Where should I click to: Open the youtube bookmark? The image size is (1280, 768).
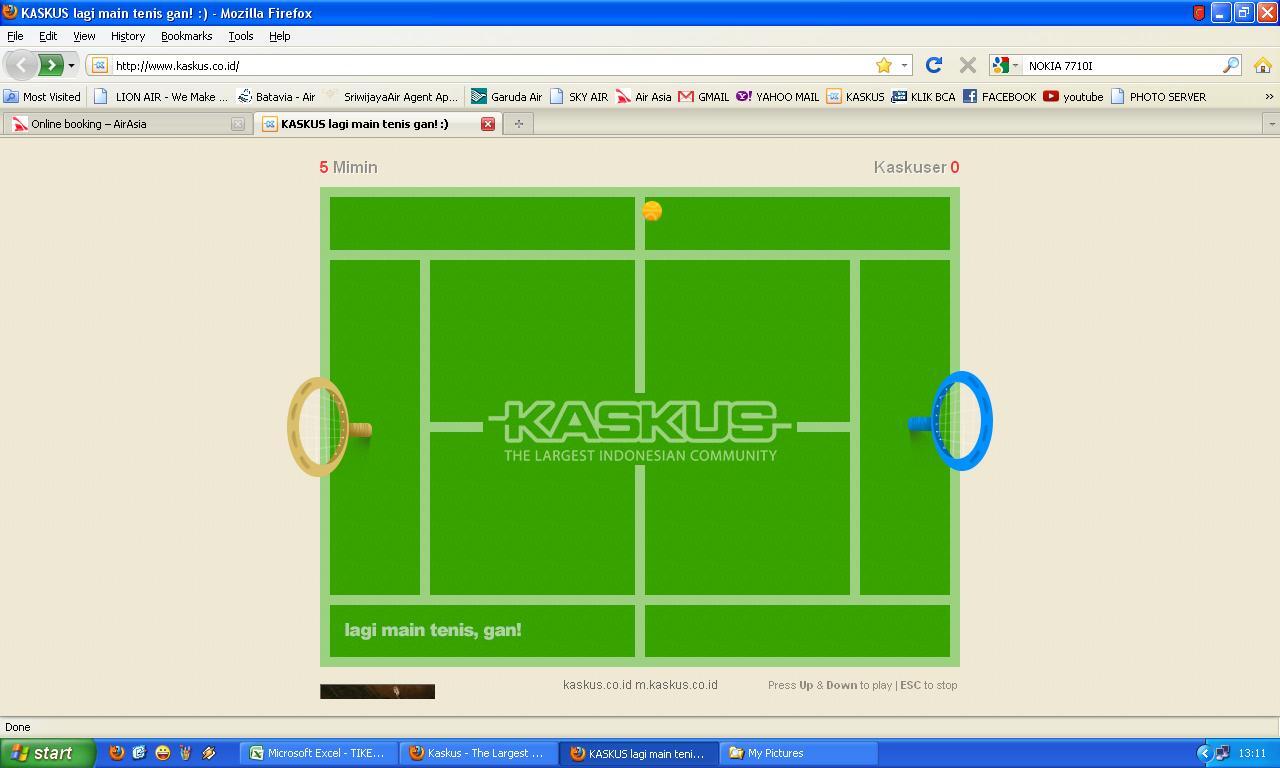[x=1073, y=97]
